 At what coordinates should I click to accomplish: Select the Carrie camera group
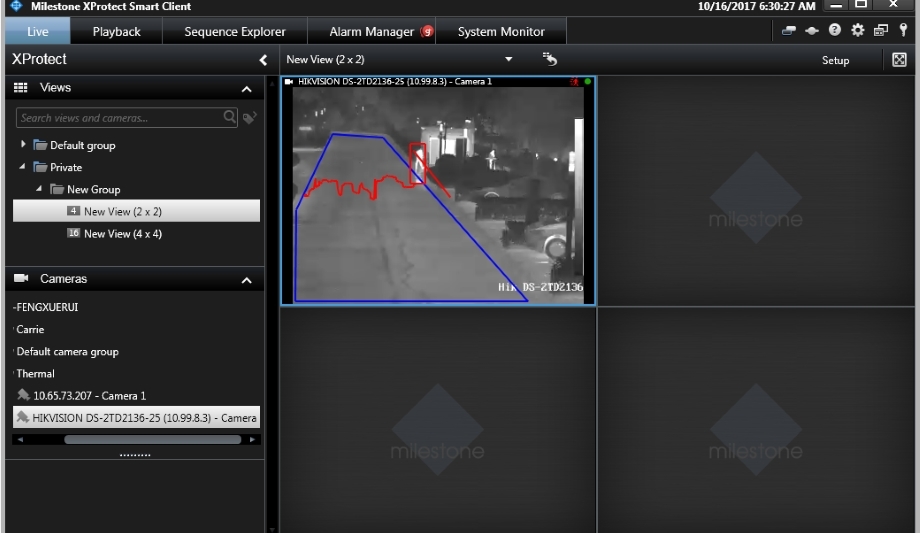(x=30, y=329)
